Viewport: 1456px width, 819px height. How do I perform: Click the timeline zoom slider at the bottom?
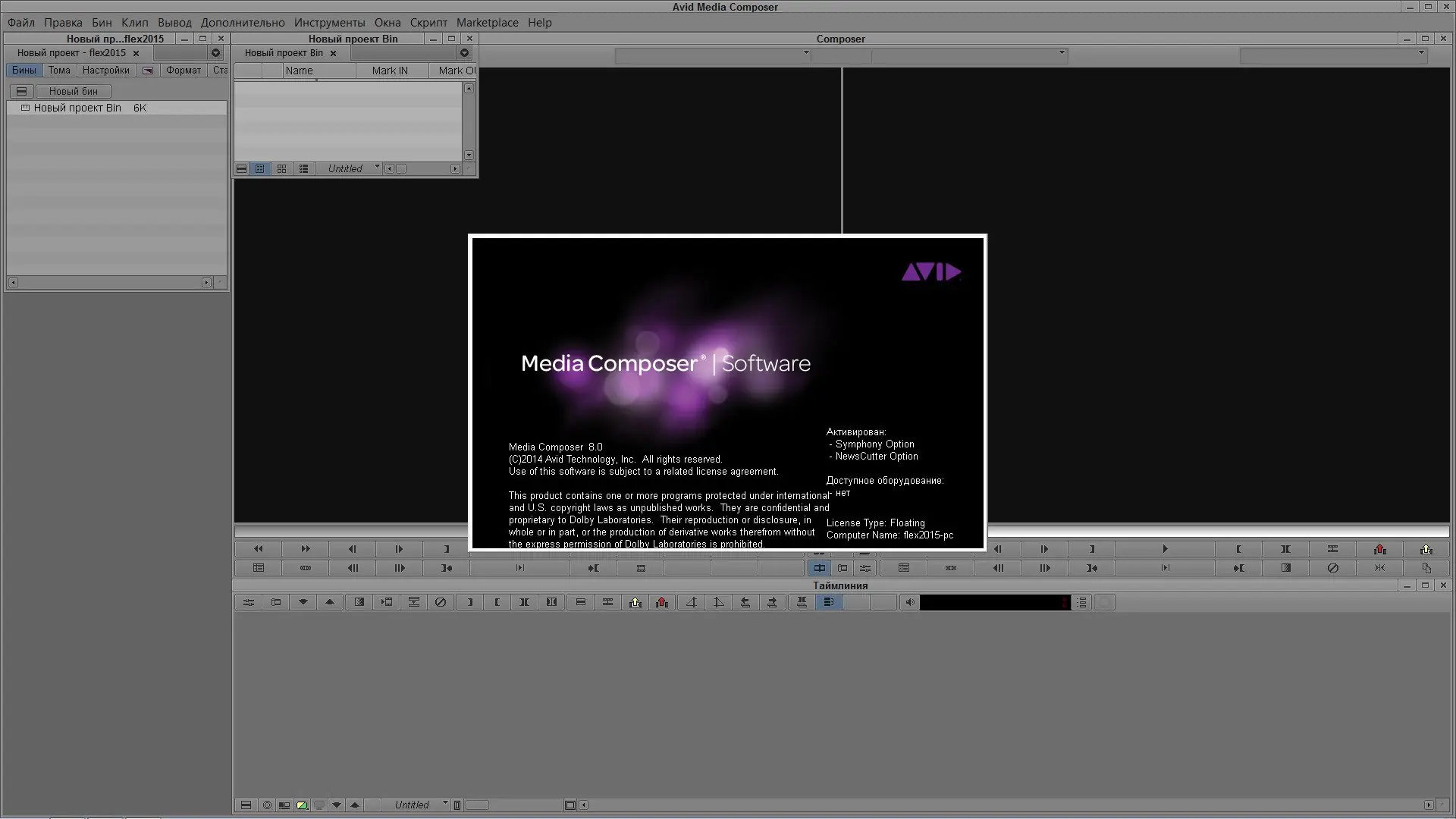pyautogui.click(x=478, y=805)
